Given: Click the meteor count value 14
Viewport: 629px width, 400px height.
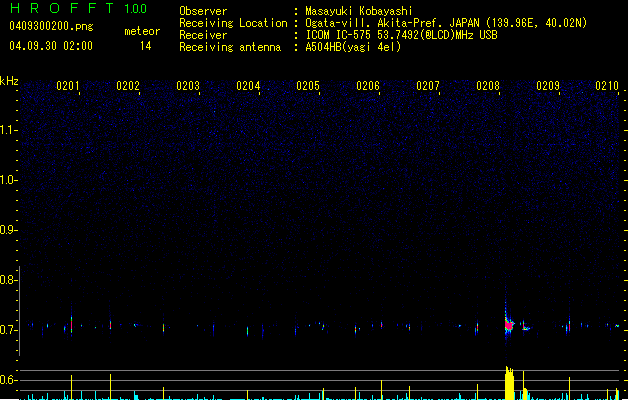Looking at the screenshot, I should [x=146, y=46].
